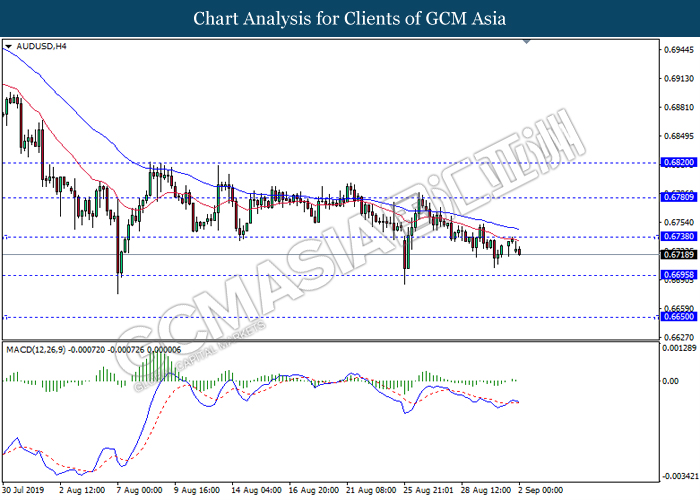Click the Chart Analysis for Clients title
700x500 pixels.
click(x=350, y=19)
